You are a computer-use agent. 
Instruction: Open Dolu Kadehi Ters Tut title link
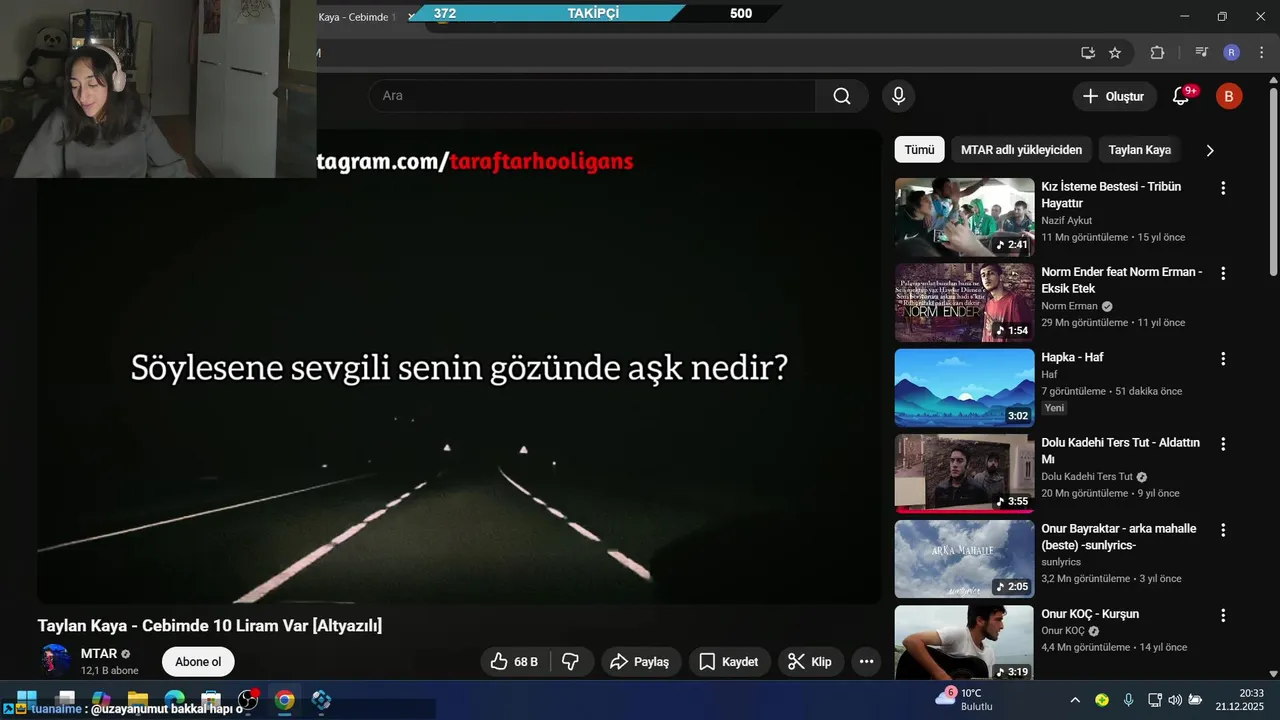click(1121, 451)
